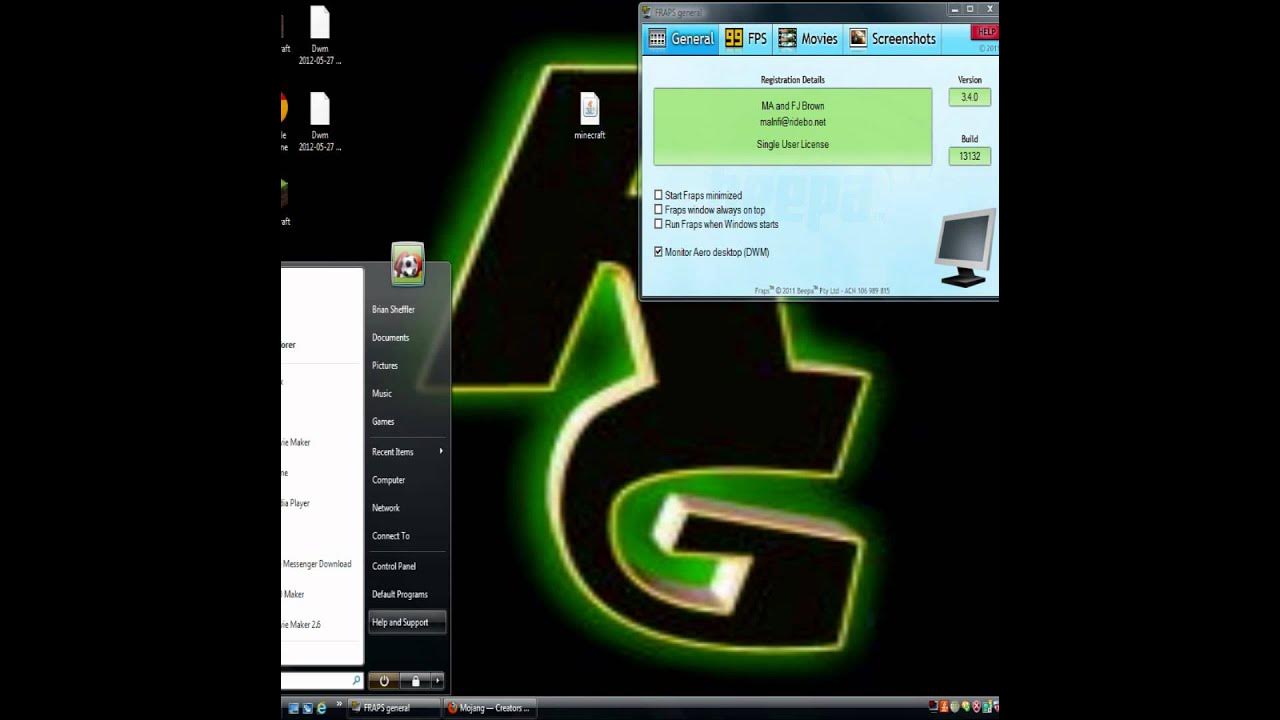Open Pictures from Start menu
This screenshot has height=720, width=1280.
point(385,366)
